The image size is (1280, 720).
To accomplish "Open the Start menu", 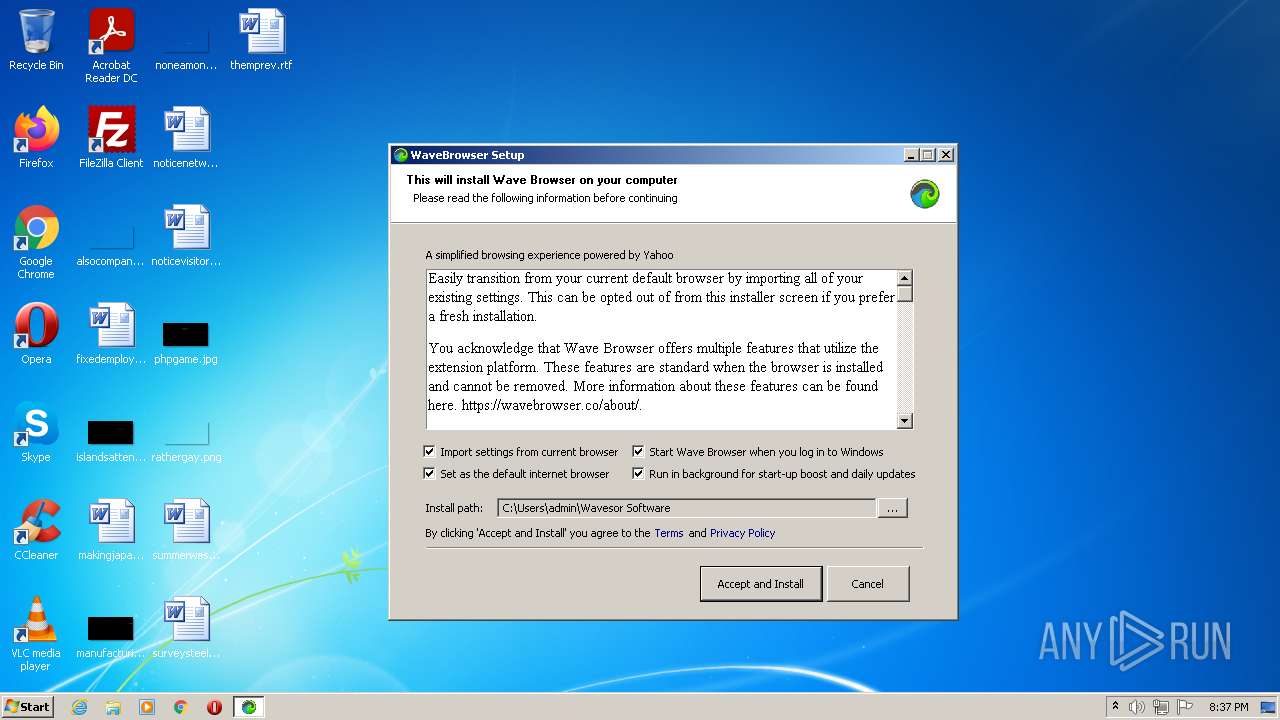I will [x=27, y=707].
